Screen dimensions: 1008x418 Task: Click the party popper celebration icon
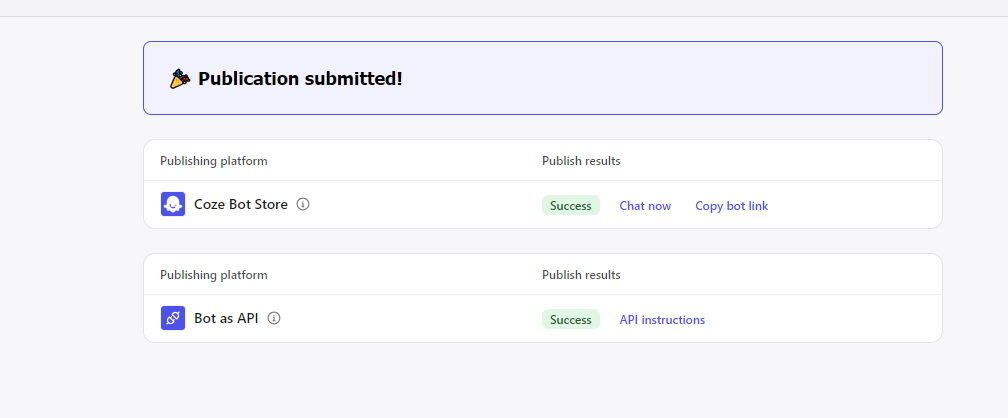(x=180, y=79)
